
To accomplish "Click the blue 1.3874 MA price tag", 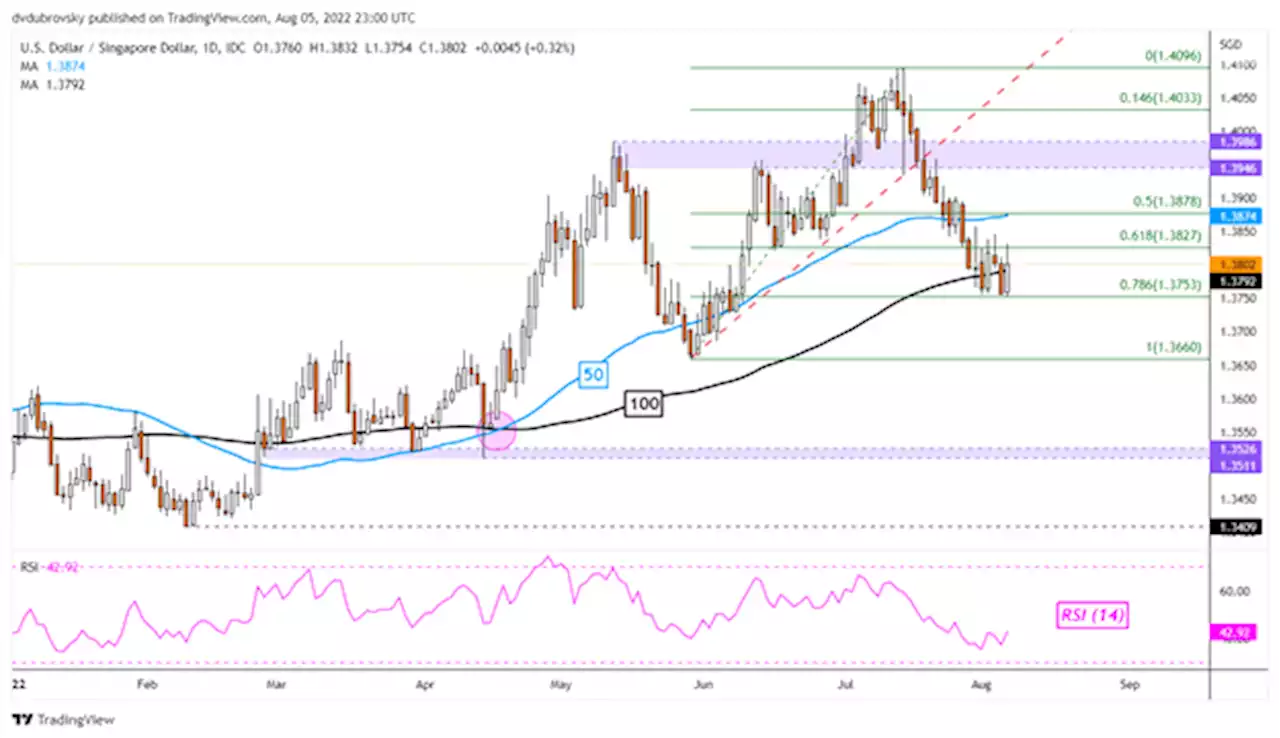I will (1235, 215).
